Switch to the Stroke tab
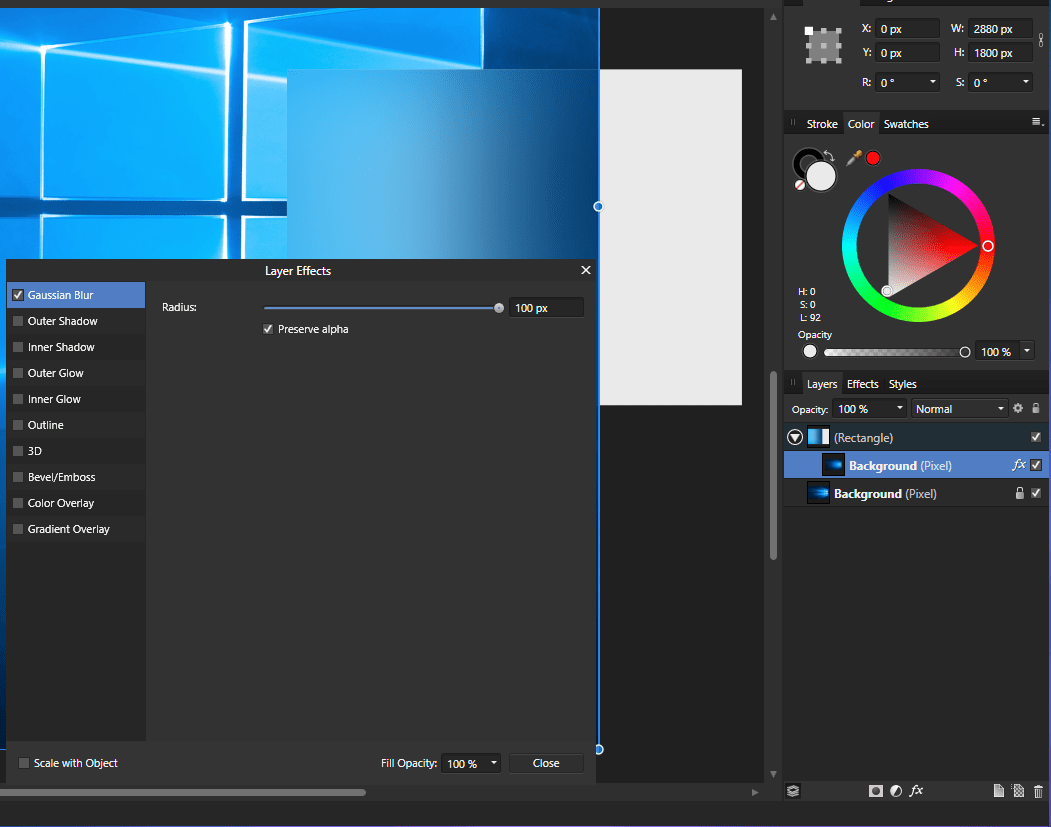The image size is (1051, 827). [x=822, y=124]
